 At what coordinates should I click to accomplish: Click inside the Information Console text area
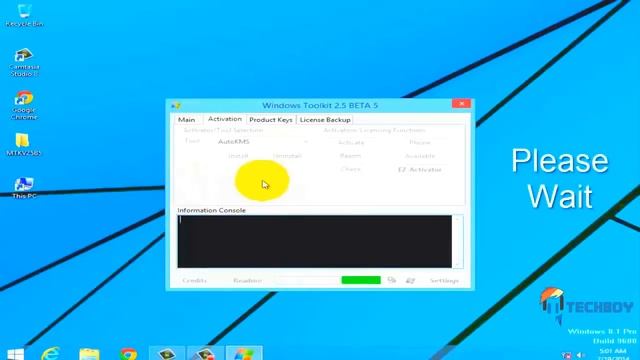pos(315,241)
